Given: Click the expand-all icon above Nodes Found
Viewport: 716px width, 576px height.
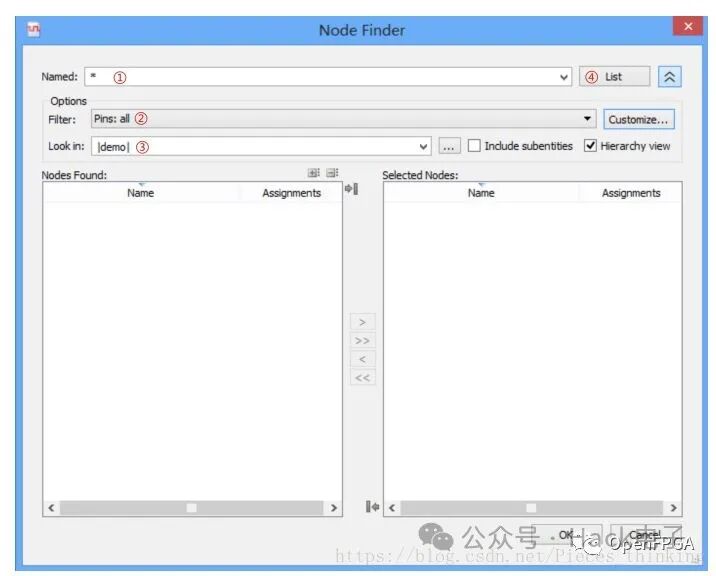Looking at the screenshot, I should tap(314, 174).
